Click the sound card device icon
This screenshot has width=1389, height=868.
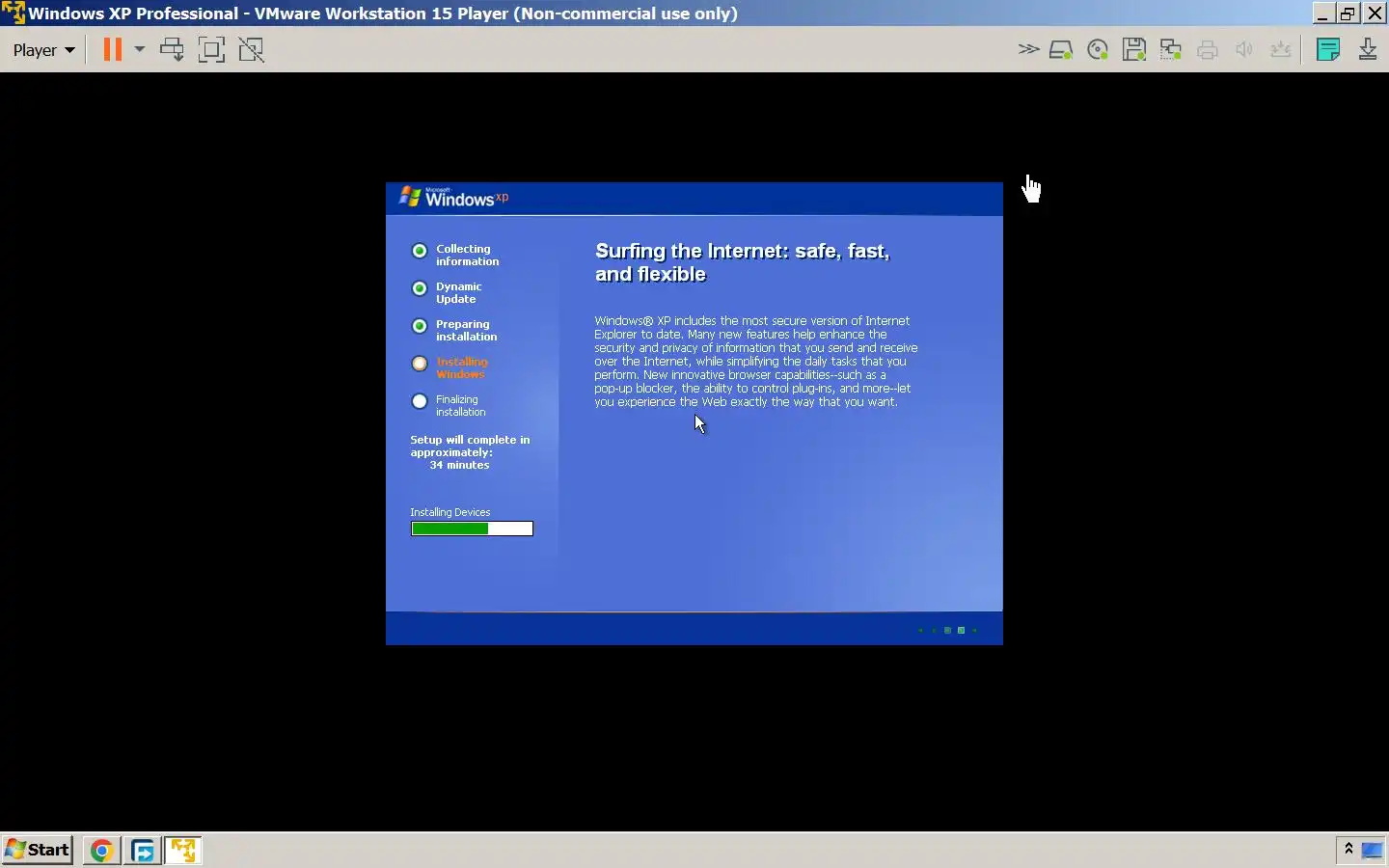point(1244,50)
